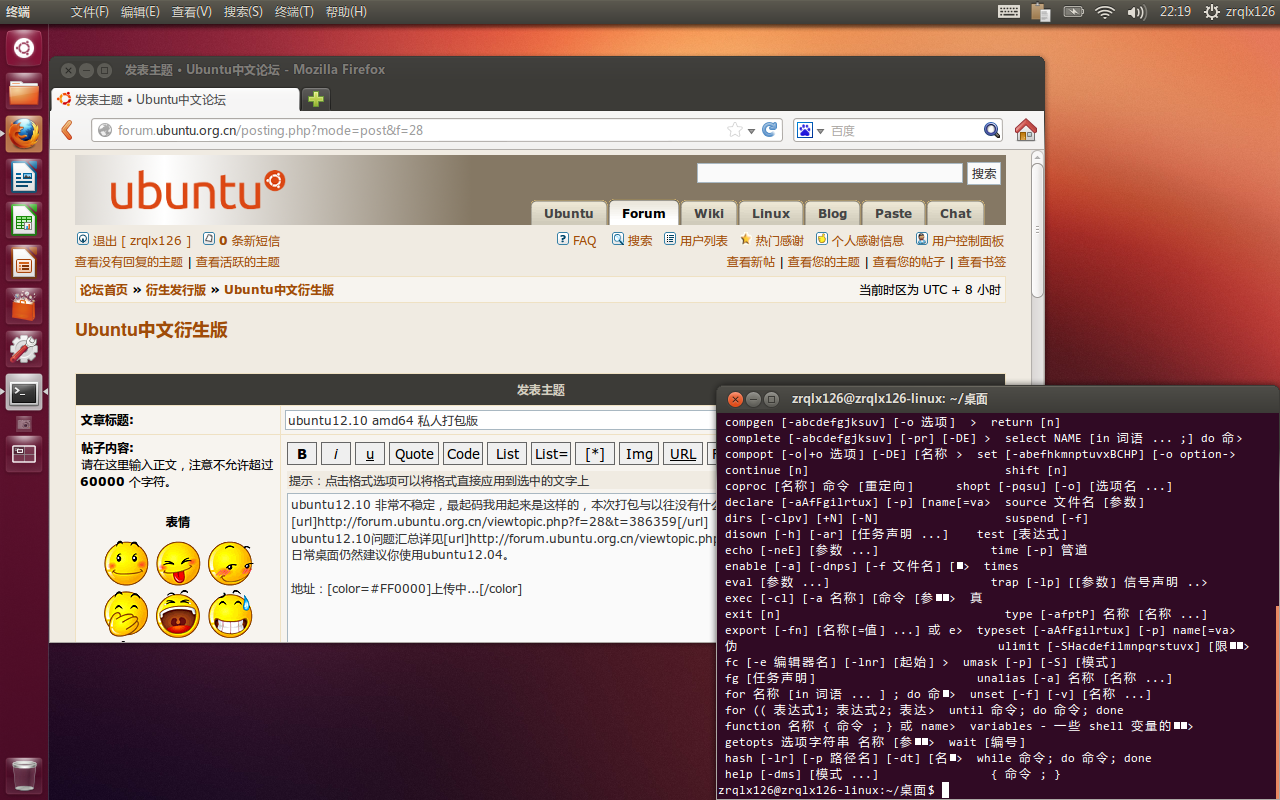Switch to the Wiki site tab
1280x800 pixels.
(709, 213)
